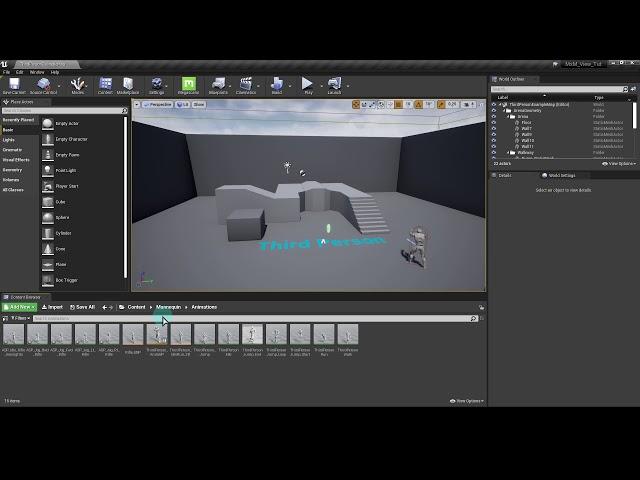Click the search magnifier in Content Browser
640x480 pixels.
coord(473,318)
